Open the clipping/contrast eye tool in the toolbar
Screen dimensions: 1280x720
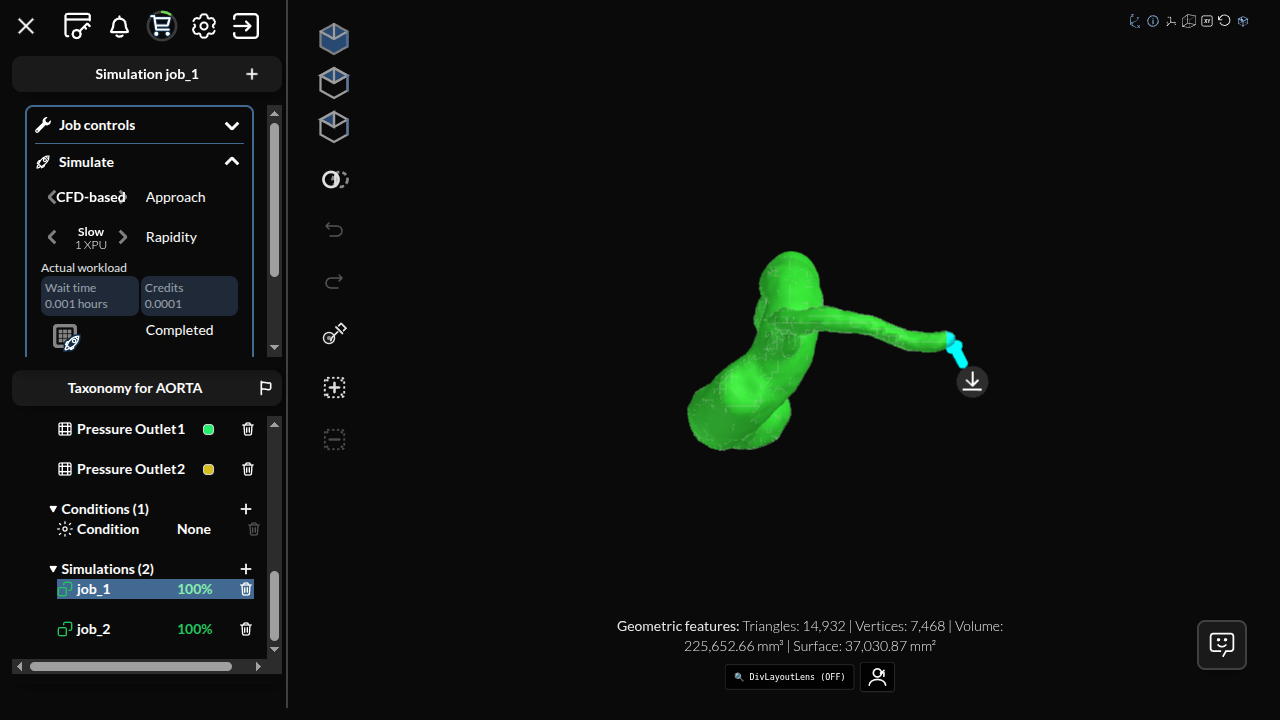click(334, 179)
